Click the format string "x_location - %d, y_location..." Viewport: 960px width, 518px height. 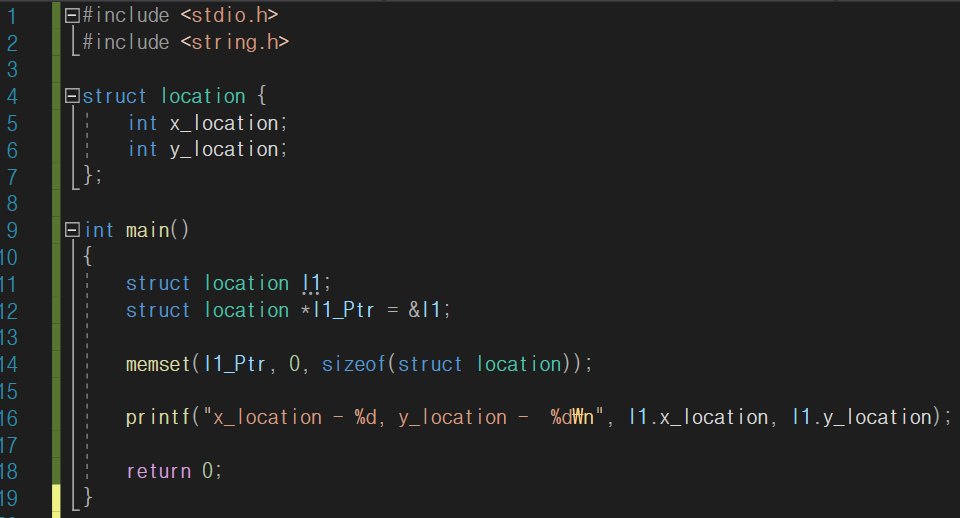click(x=404, y=418)
